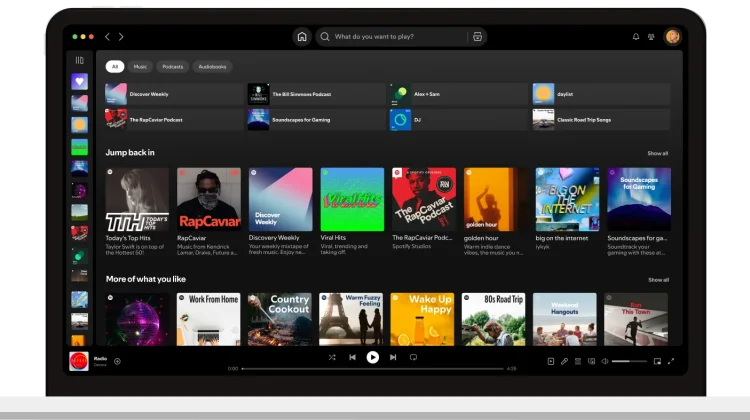Open the now playing album art
The width and height of the screenshot is (750, 420).
point(79,361)
